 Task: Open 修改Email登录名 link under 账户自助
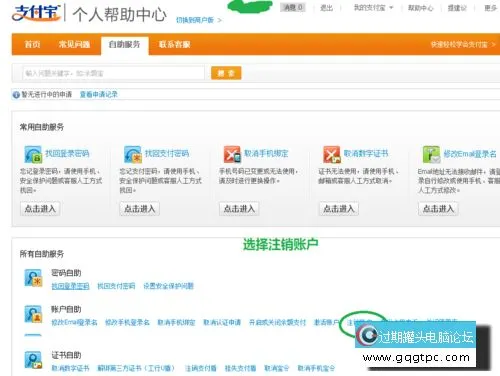74,322
